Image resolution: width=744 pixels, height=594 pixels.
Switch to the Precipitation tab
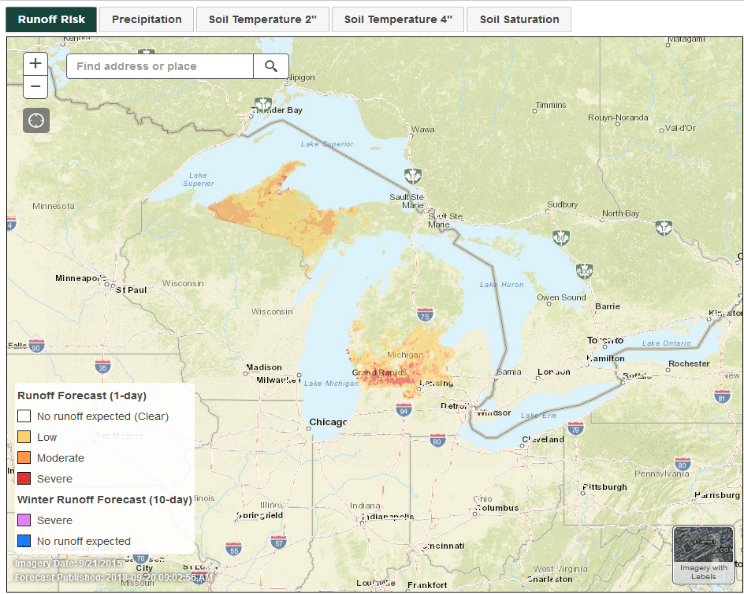tap(147, 20)
